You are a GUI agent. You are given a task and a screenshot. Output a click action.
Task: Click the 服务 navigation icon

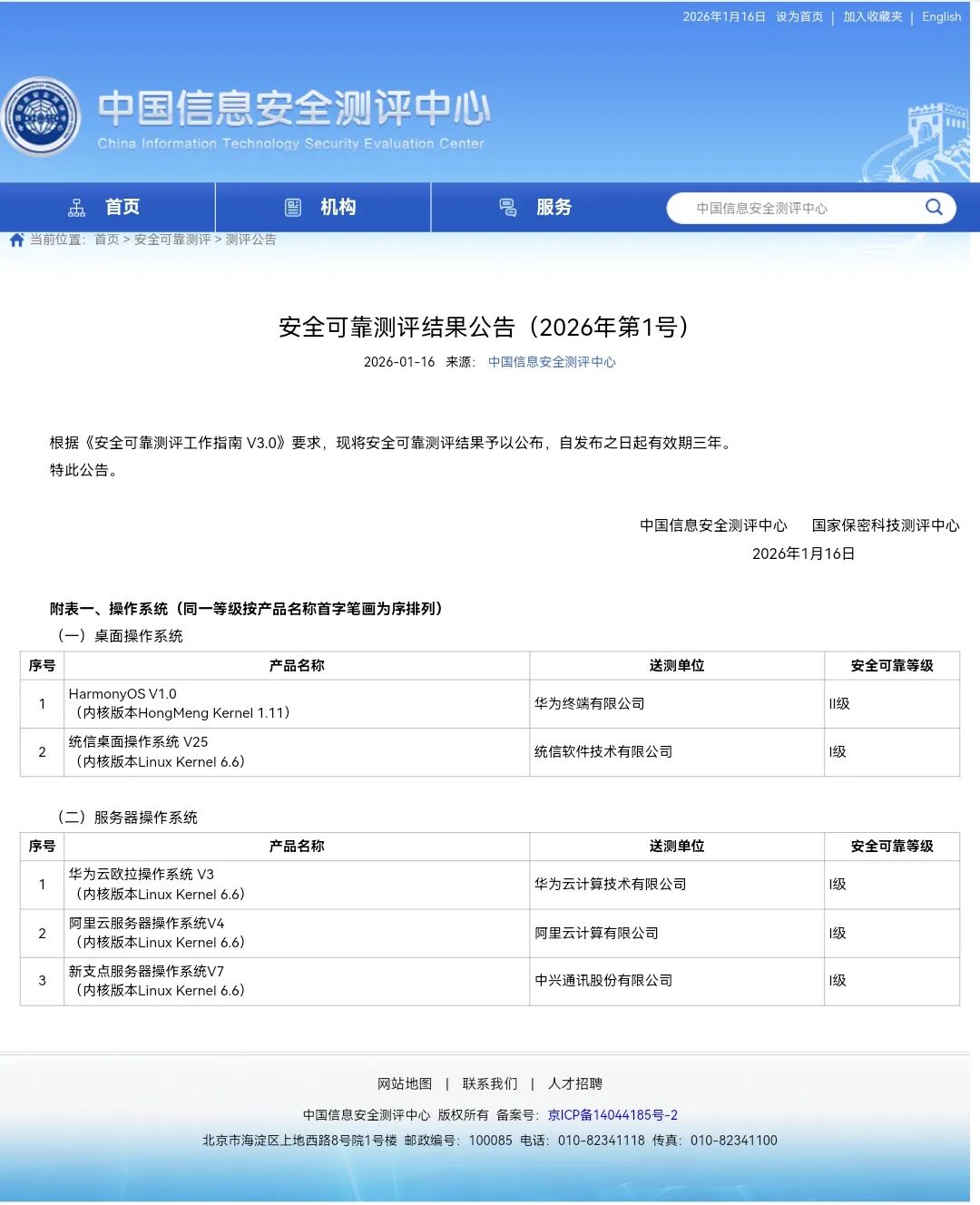508,208
